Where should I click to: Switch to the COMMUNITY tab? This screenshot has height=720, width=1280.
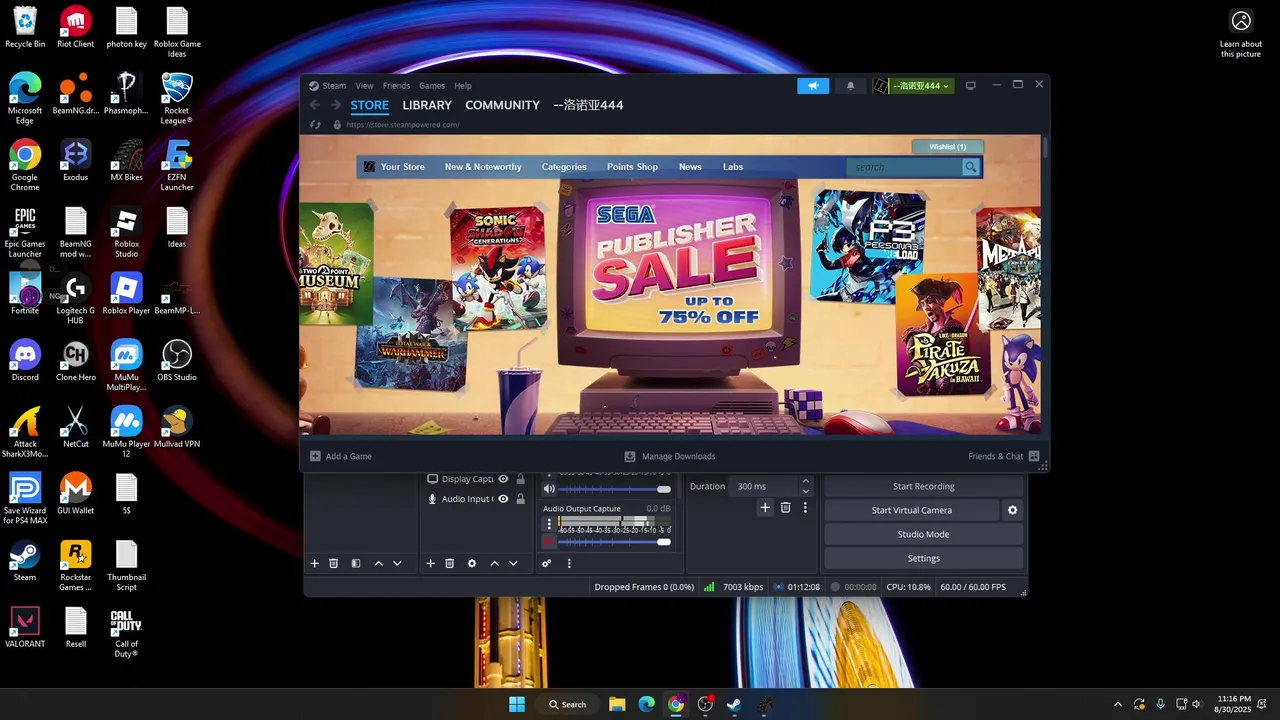[x=502, y=105]
